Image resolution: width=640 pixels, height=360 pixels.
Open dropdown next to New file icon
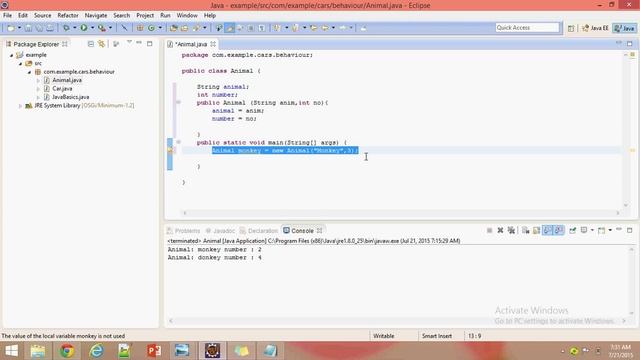pyautogui.click(x=19, y=28)
